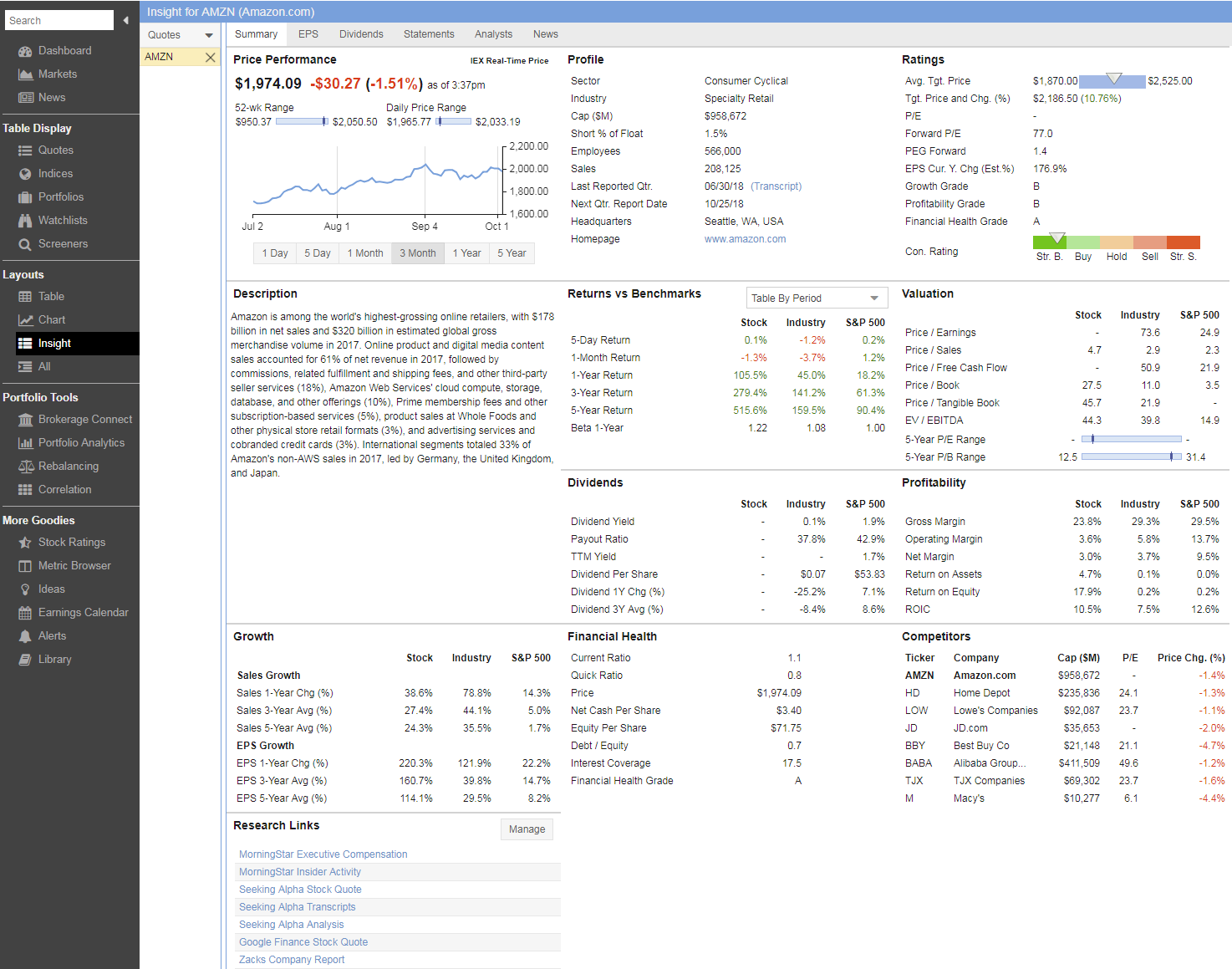Open Stock Ratings star icon

click(x=25, y=543)
